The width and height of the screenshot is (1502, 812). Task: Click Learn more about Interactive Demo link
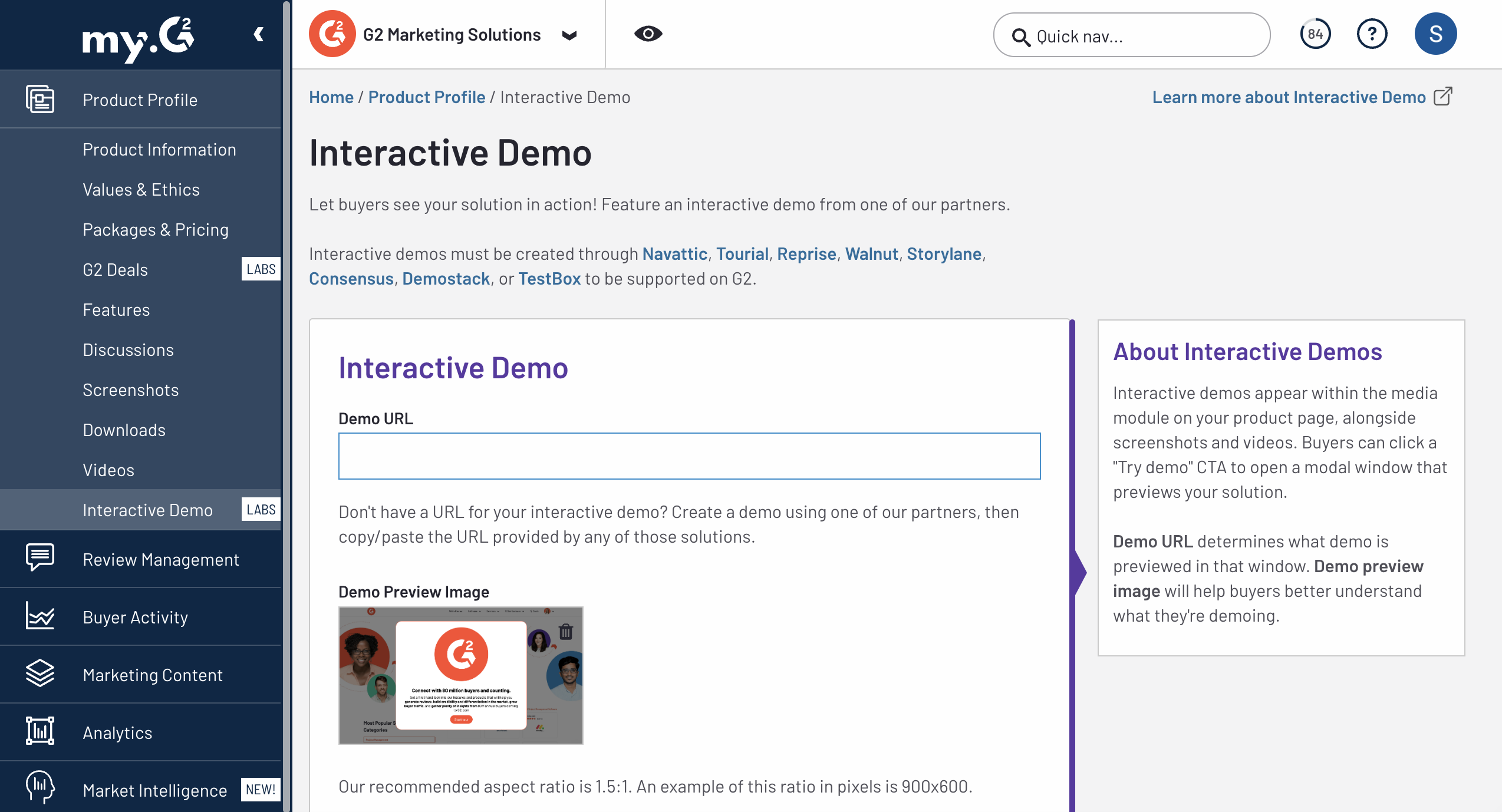[1289, 97]
